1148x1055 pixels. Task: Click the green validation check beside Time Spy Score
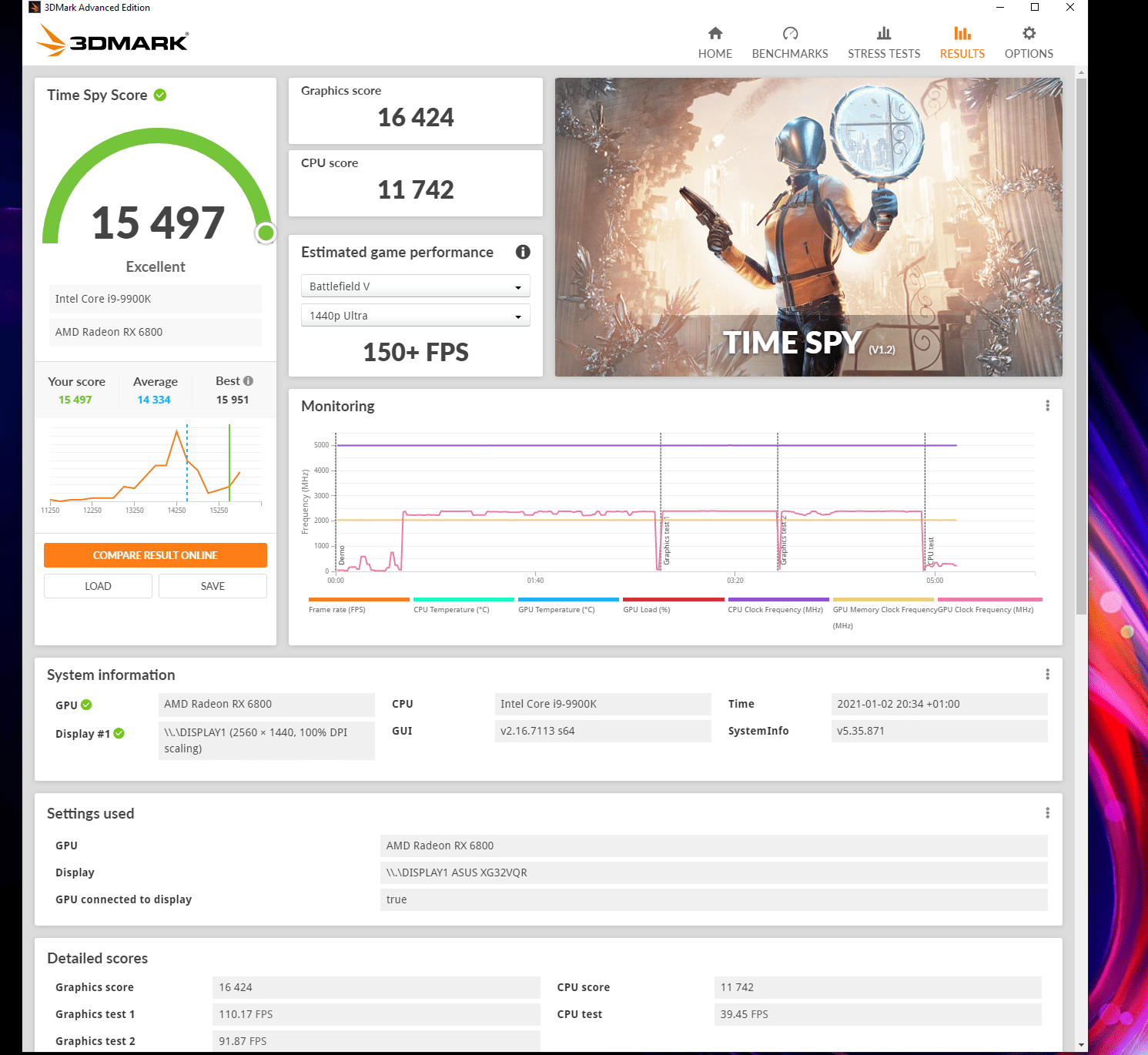(160, 95)
